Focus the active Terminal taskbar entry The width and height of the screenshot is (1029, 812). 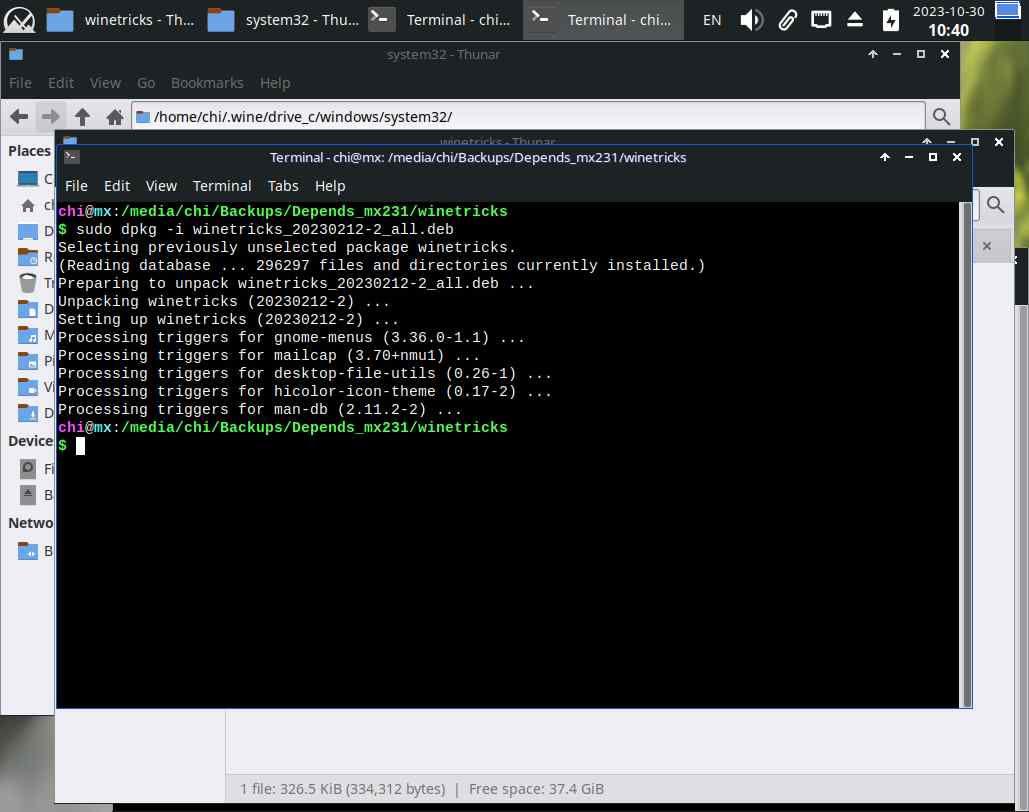tap(603, 20)
